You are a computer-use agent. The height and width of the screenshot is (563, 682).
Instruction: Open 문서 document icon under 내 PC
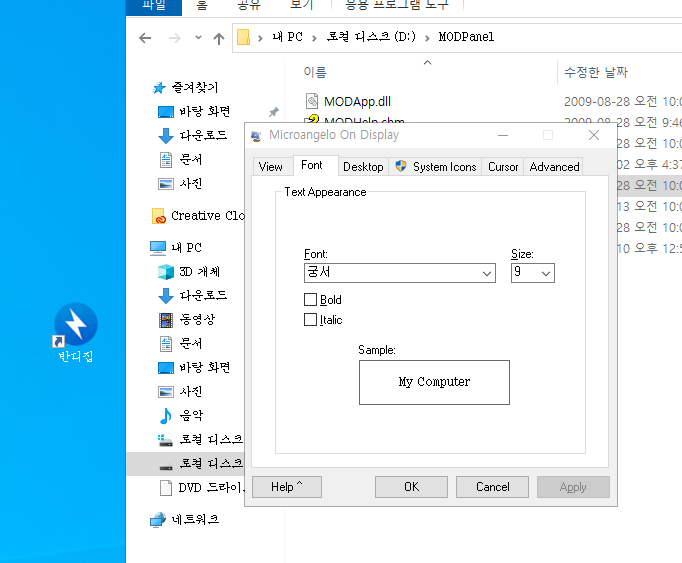pos(166,344)
